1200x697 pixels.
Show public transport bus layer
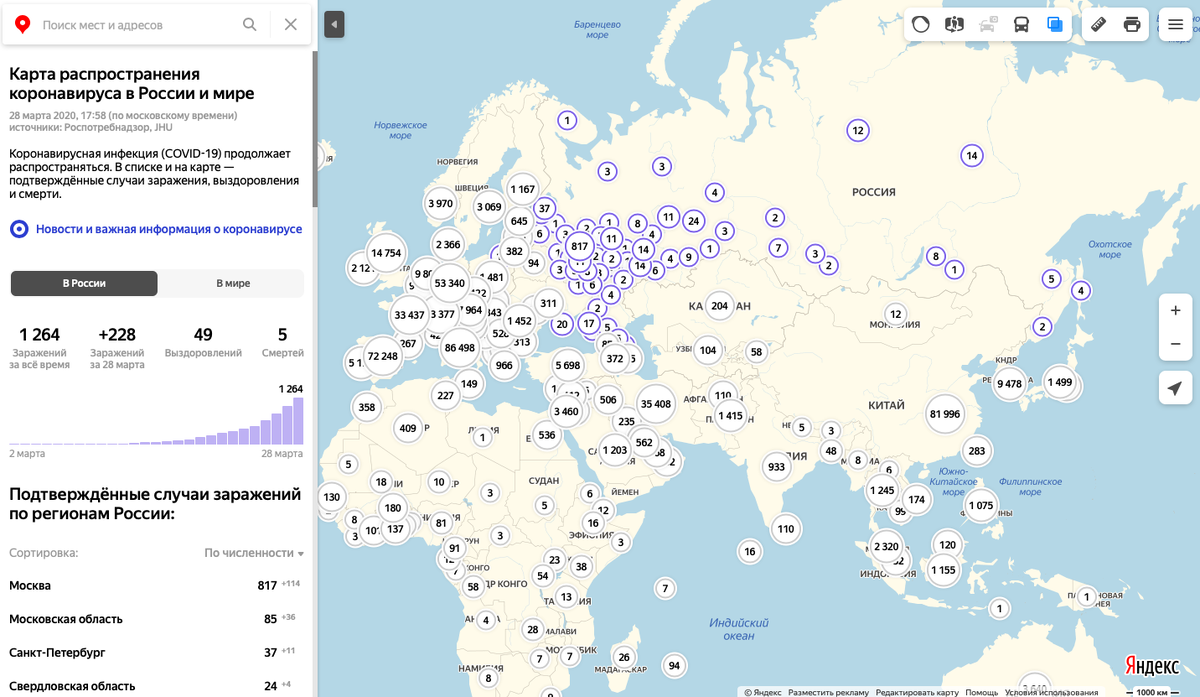pyautogui.click(x=1021, y=24)
